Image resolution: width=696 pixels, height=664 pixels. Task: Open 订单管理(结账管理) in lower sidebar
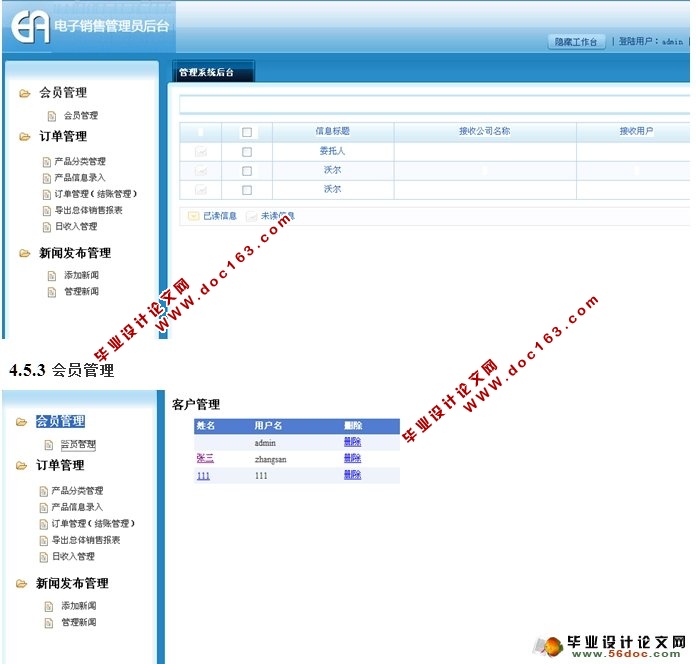click(93, 523)
